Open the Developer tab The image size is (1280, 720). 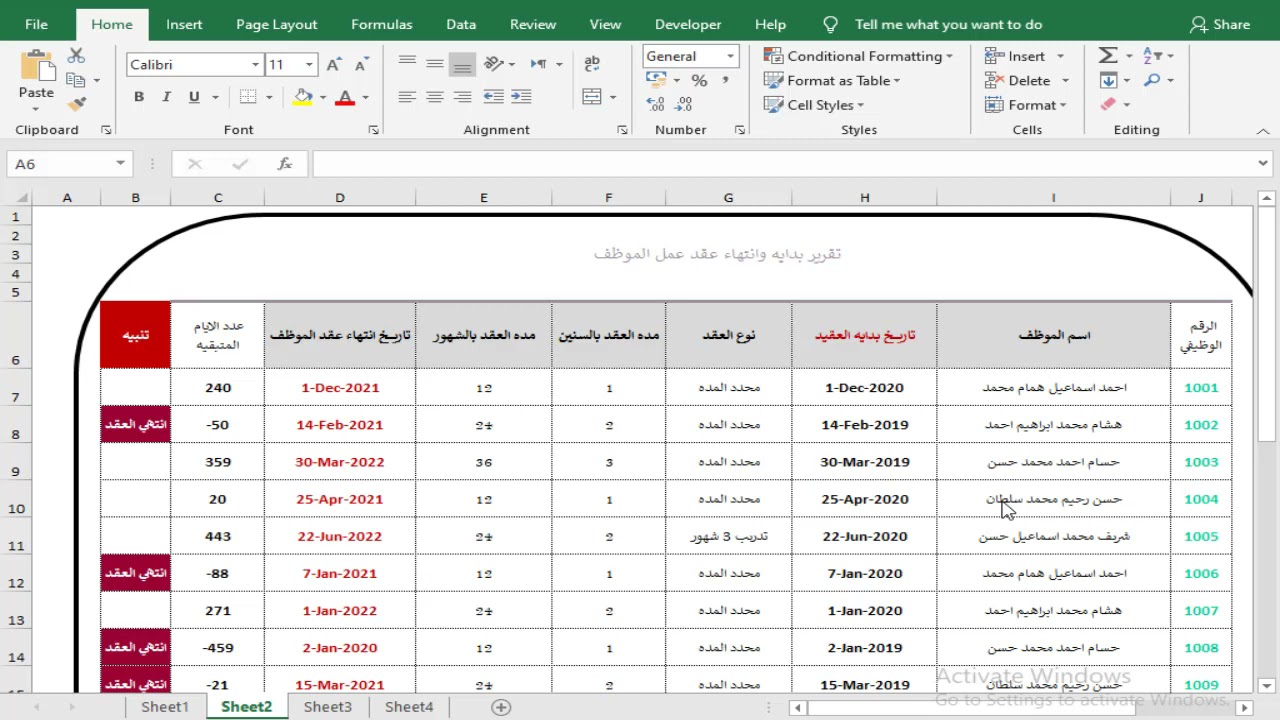pyautogui.click(x=688, y=24)
